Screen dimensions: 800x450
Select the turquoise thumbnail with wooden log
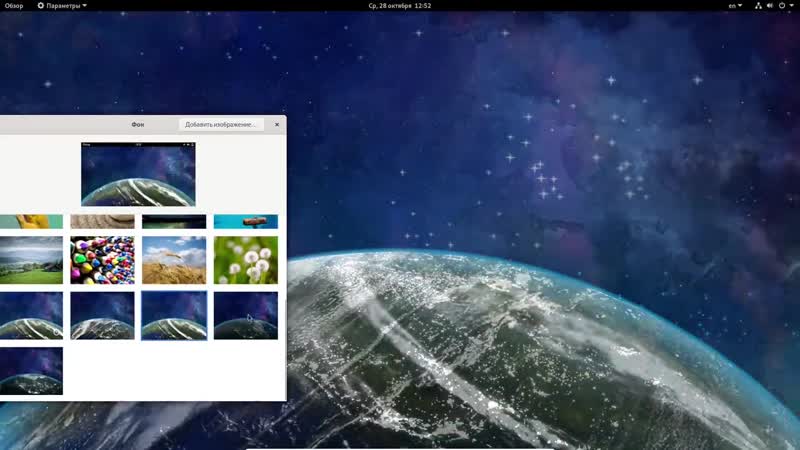(x=246, y=221)
